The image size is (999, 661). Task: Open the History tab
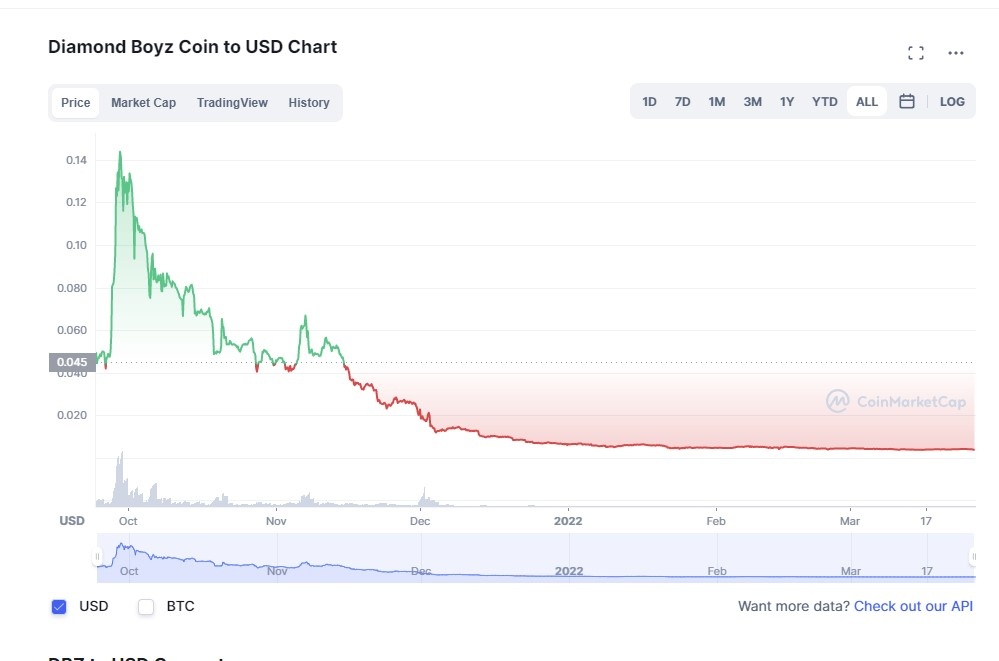click(x=309, y=102)
